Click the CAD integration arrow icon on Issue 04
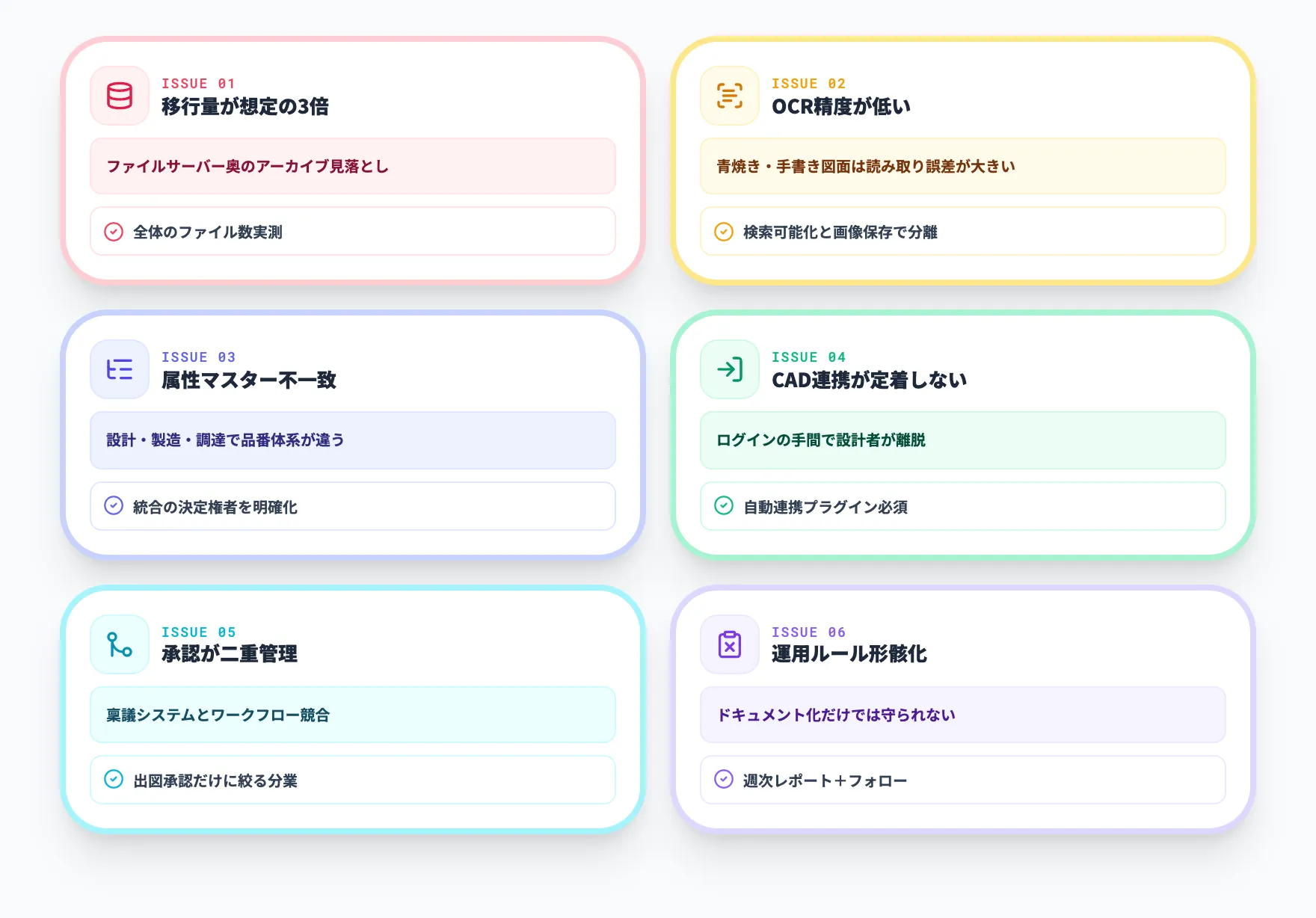The height and width of the screenshot is (918, 1316). pyautogui.click(x=730, y=369)
